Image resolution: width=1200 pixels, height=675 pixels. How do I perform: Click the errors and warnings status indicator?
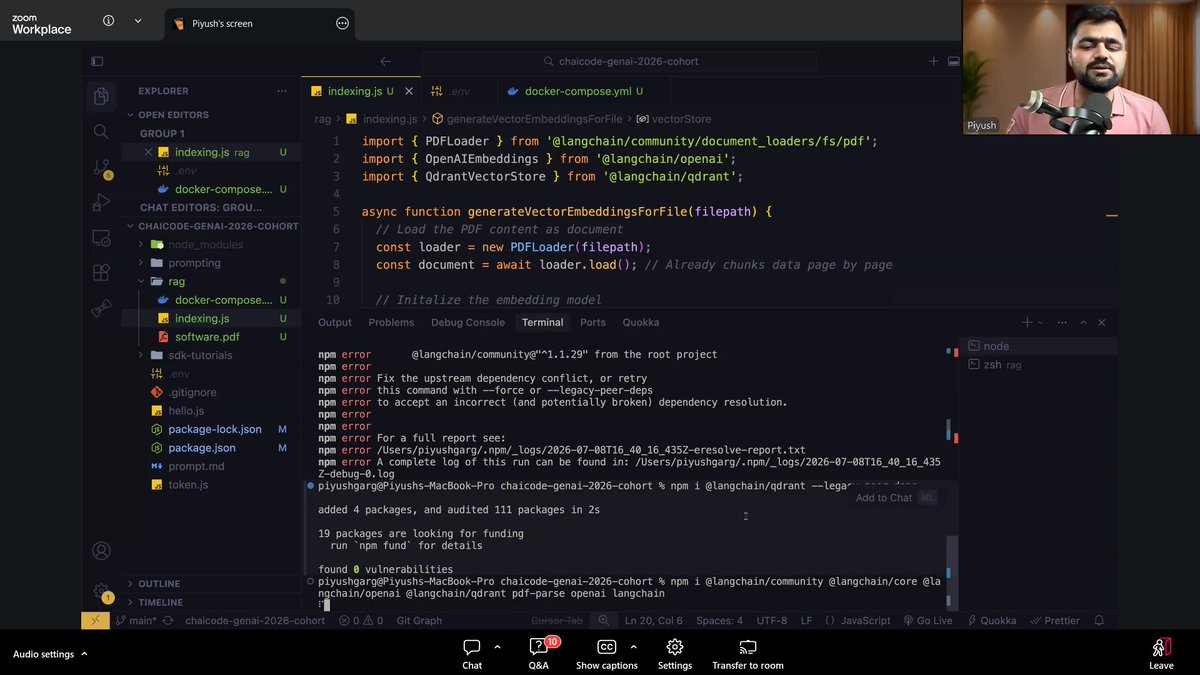coord(361,620)
